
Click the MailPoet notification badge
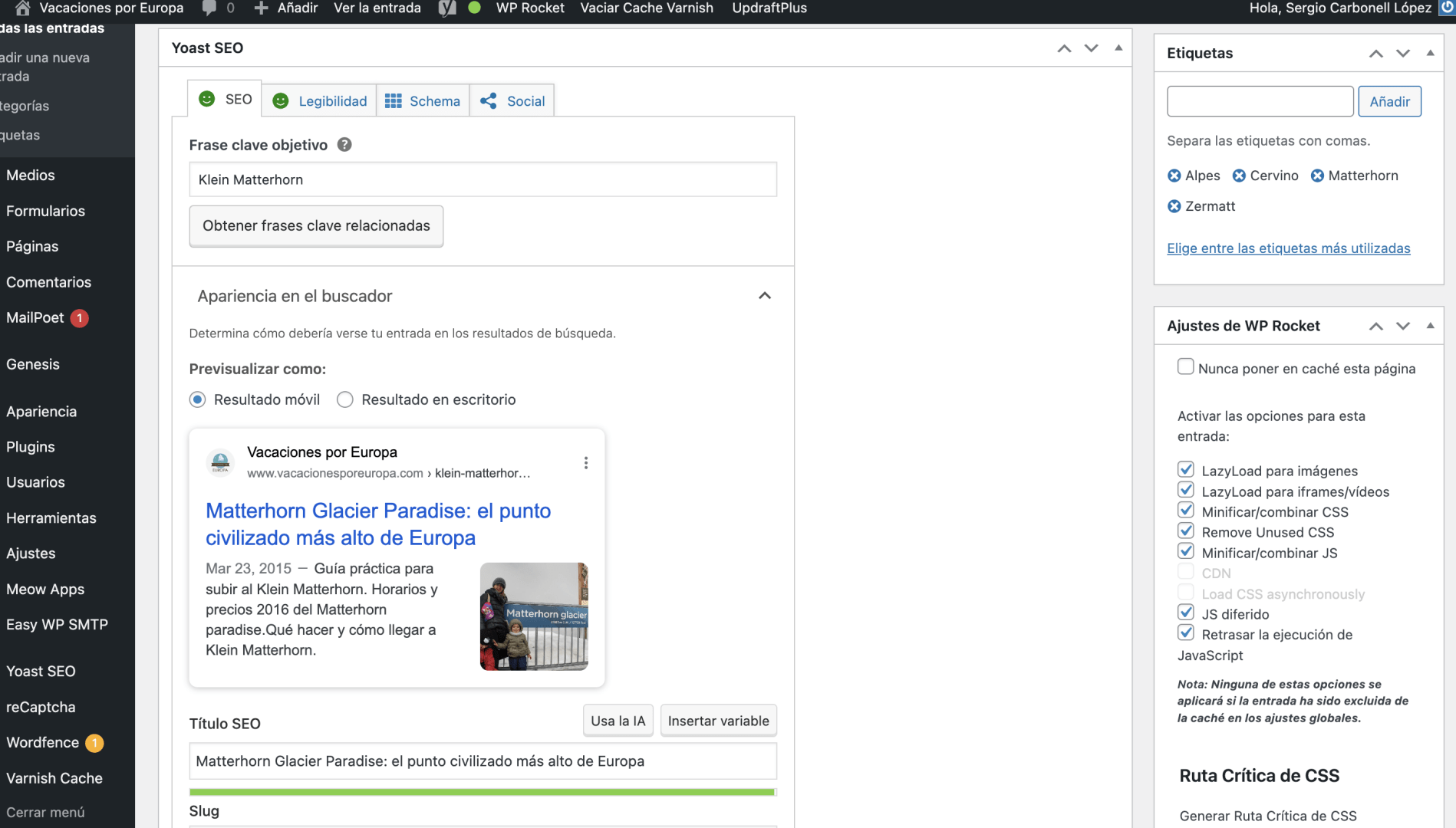point(80,318)
